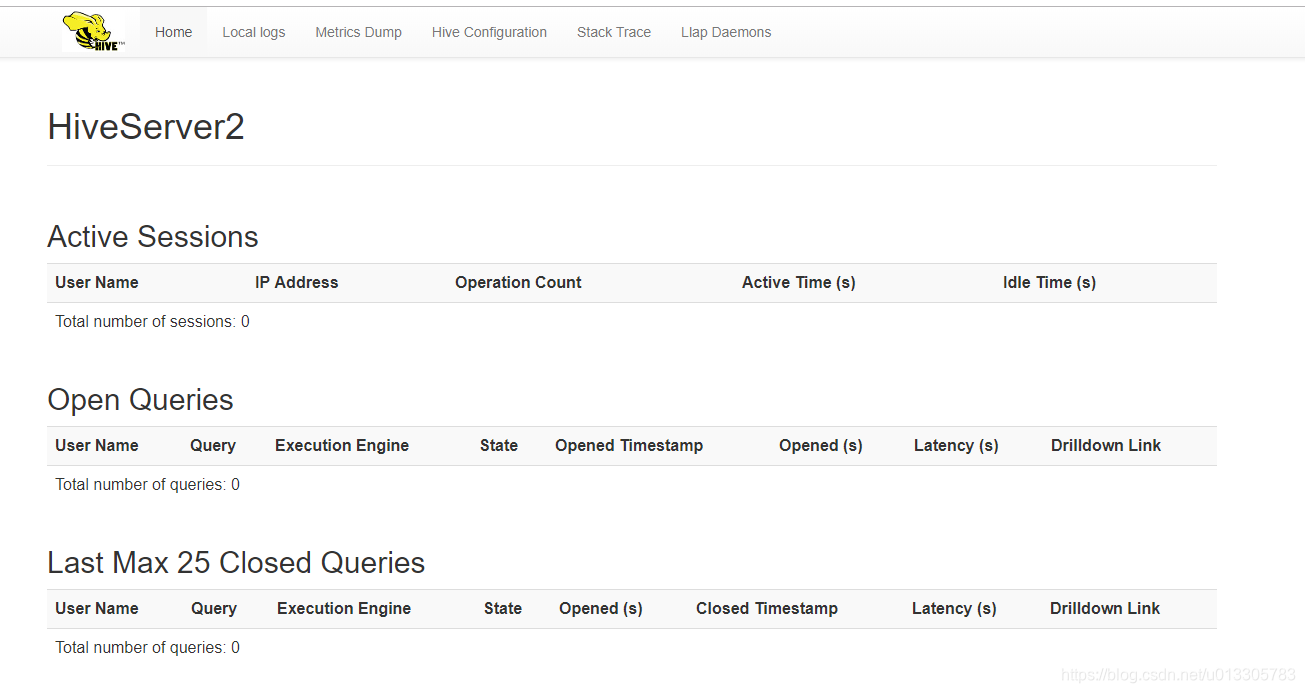Click the Idle Time (s) column header
This screenshot has width=1305, height=693.
coord(1049,282)
